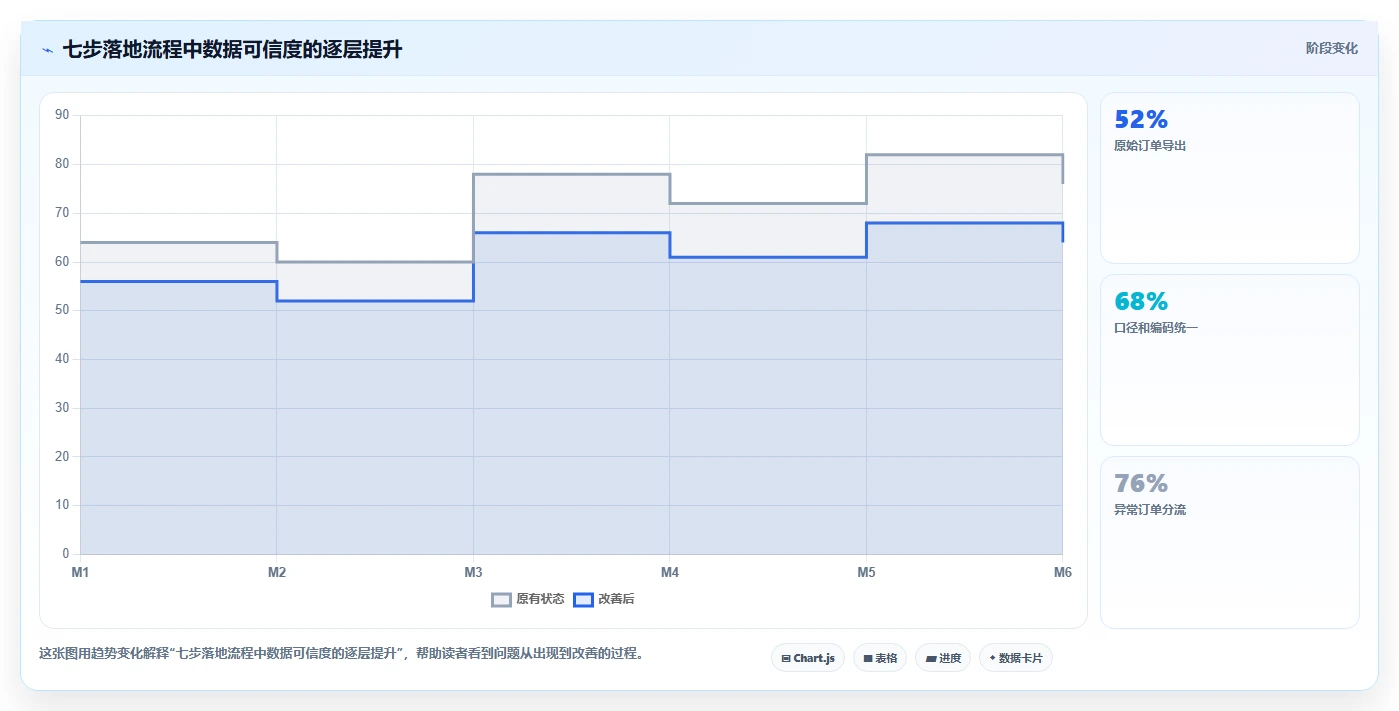Click the 50 y-axis value

pyautogui.click(x=62, y=310)
